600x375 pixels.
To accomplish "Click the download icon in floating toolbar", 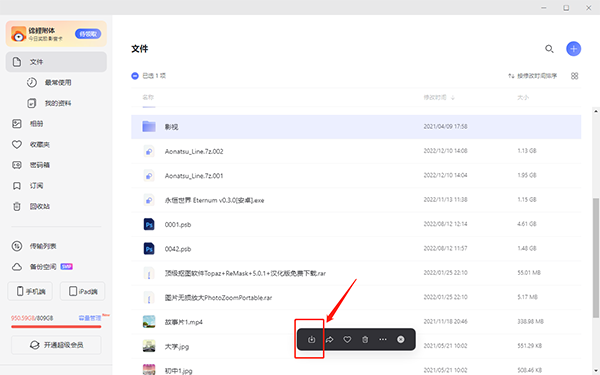I will coord(311,339).
